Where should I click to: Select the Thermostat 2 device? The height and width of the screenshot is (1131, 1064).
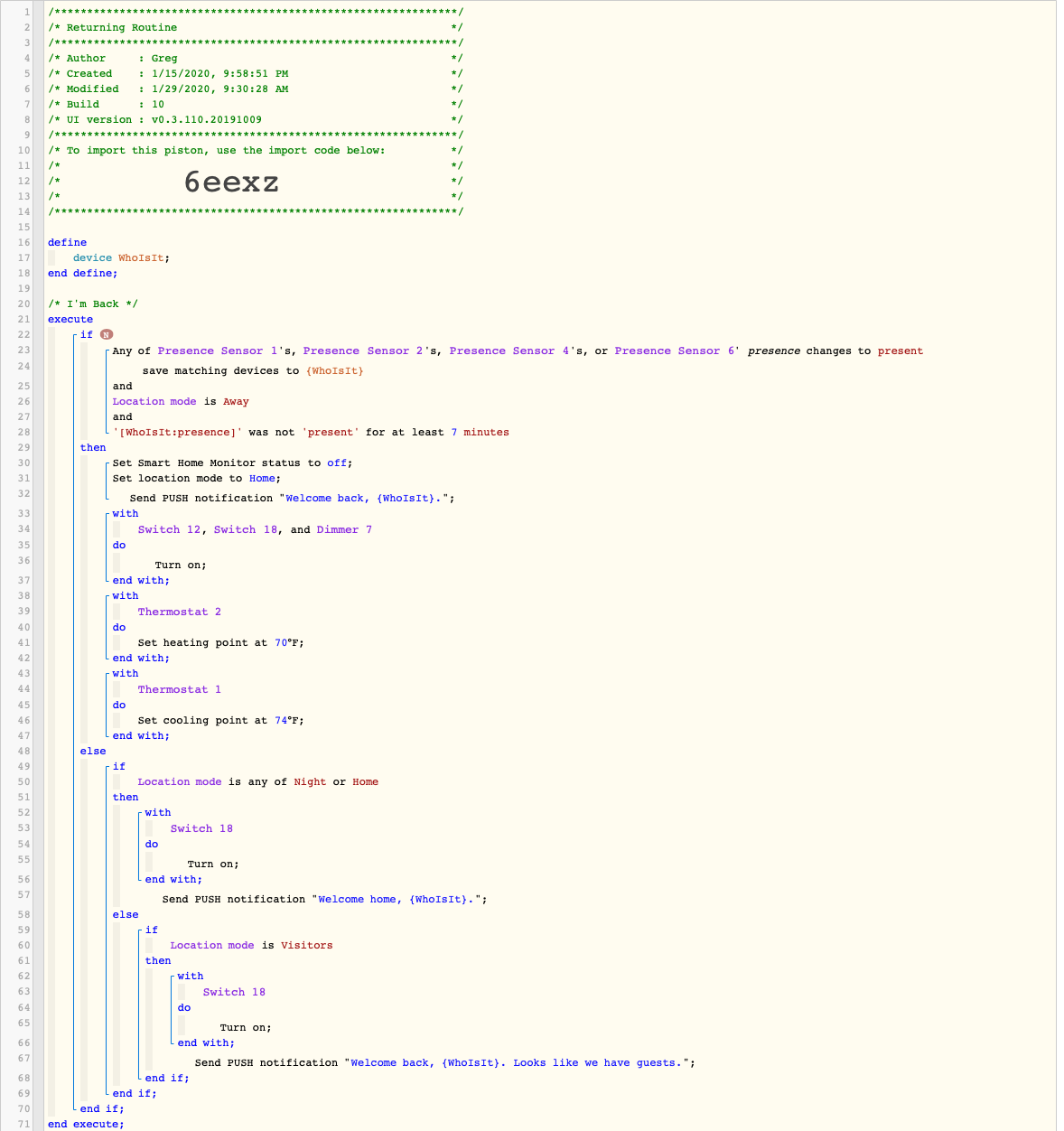[x=180, y=612]
